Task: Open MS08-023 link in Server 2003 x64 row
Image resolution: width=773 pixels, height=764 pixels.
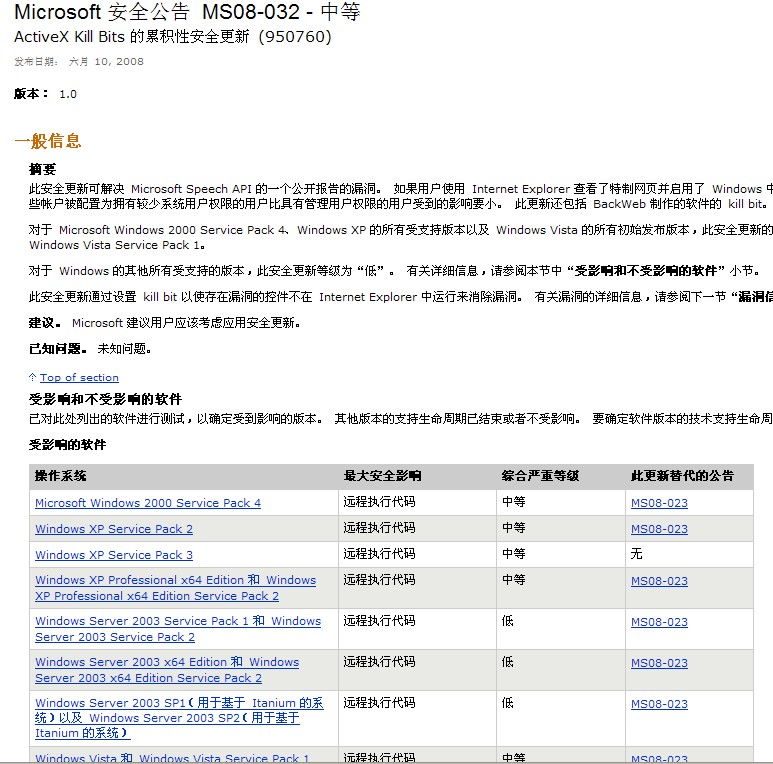Action: [659, 663]
